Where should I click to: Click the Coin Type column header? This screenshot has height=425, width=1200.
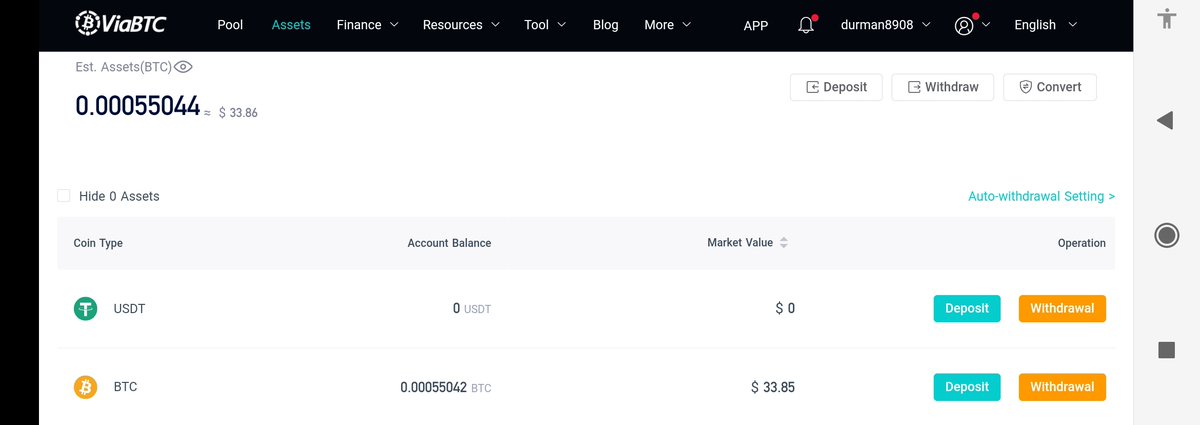tap(98, 243)
